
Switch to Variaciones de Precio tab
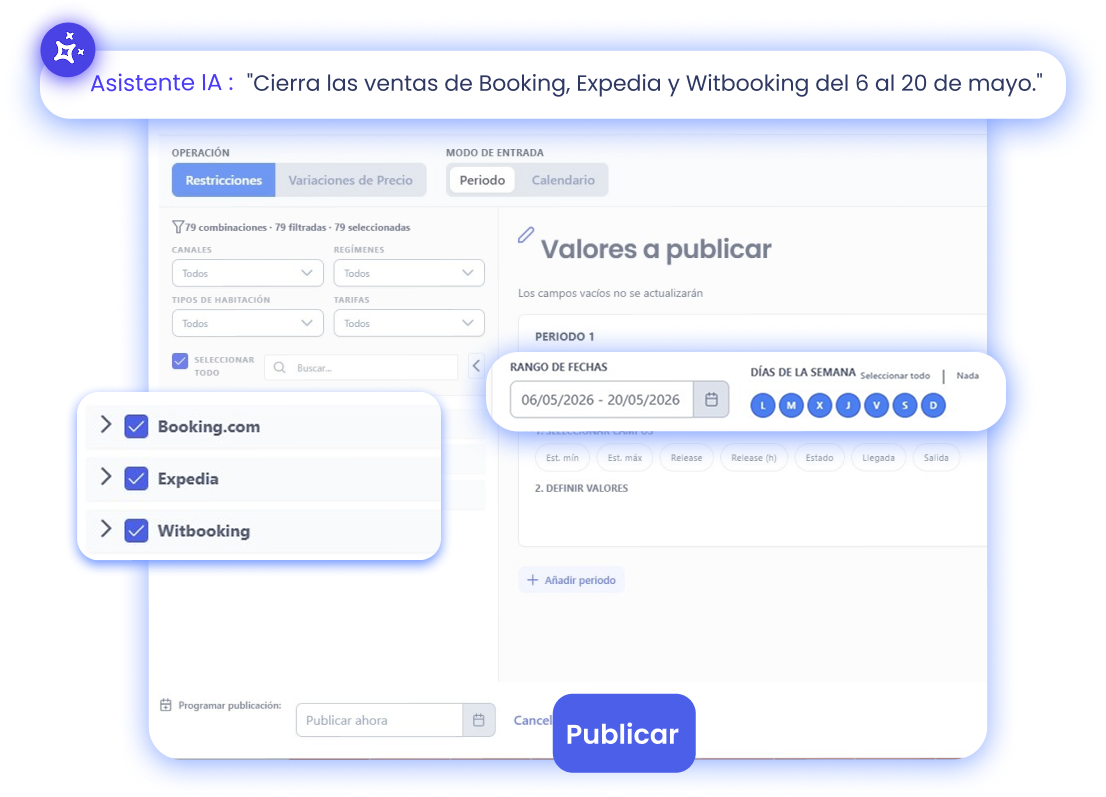(351, 180)
